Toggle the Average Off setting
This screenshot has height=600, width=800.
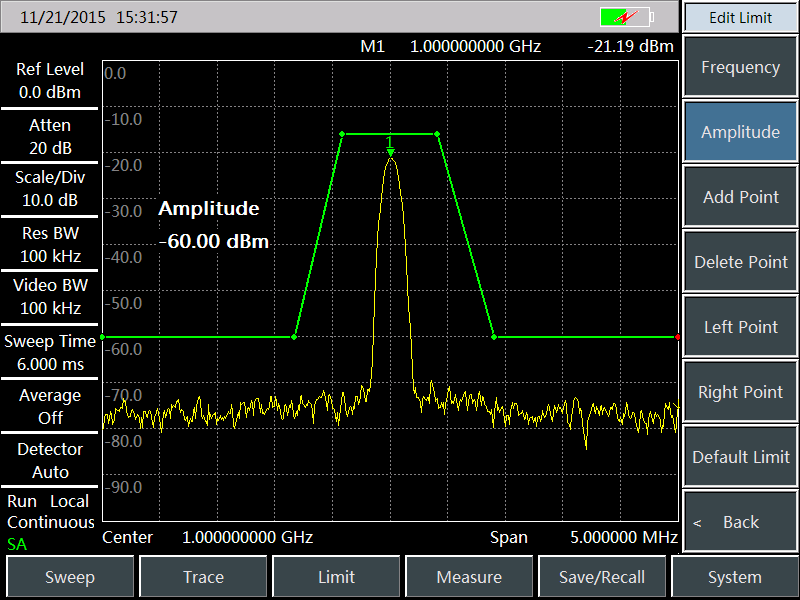(50, 407)
